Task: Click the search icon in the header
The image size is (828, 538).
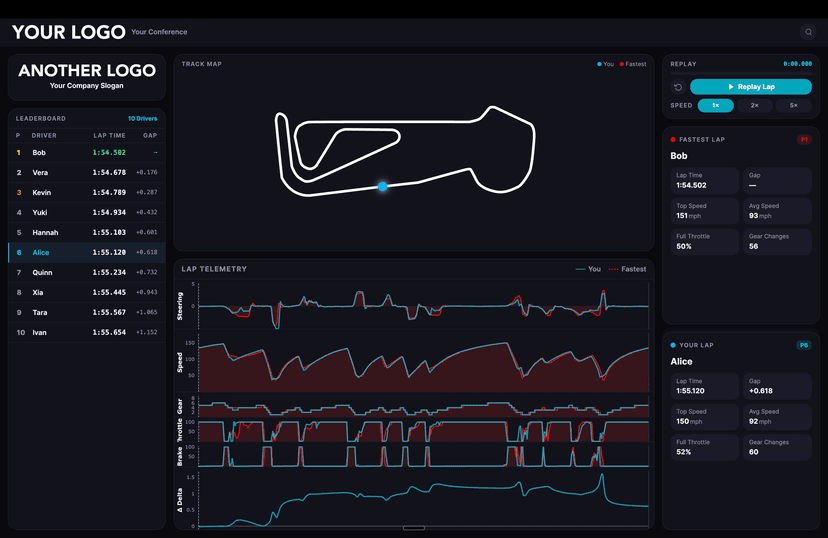Action: pyautogui.click(x=807, y=32)
